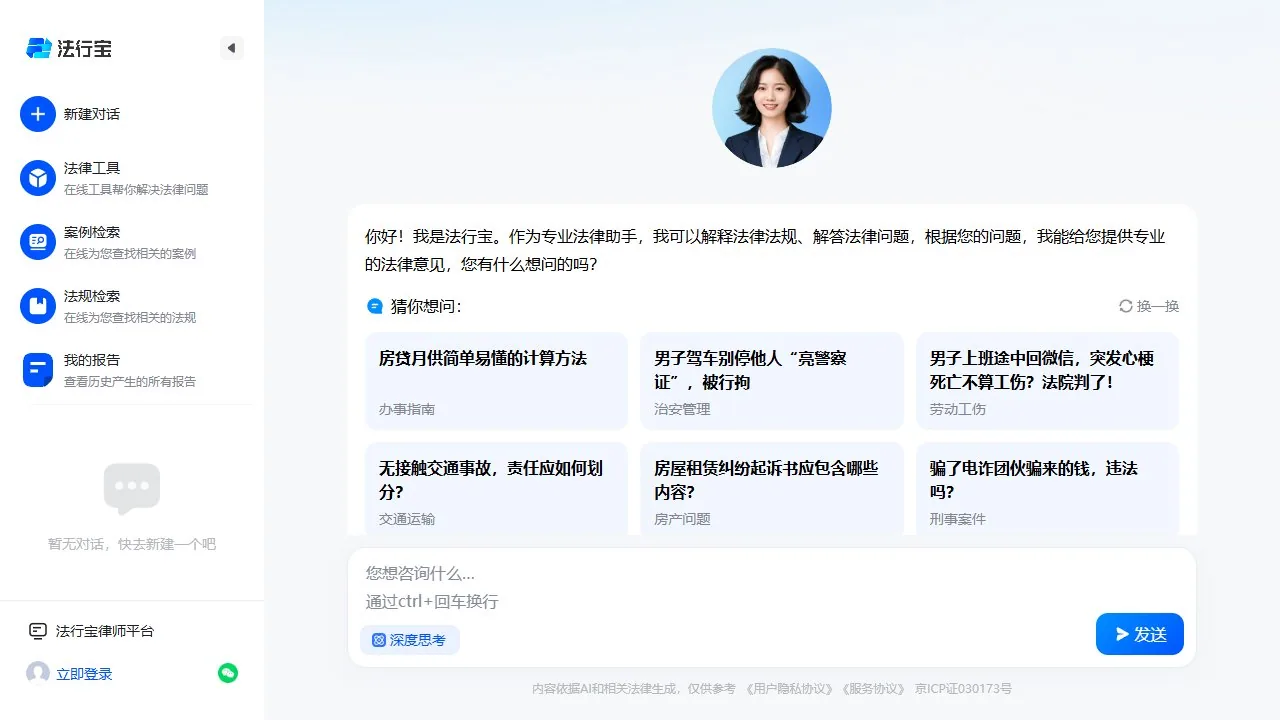
Task: Open the 男子驾车别停他人 suggestion card
Action: tap(772, 381)
